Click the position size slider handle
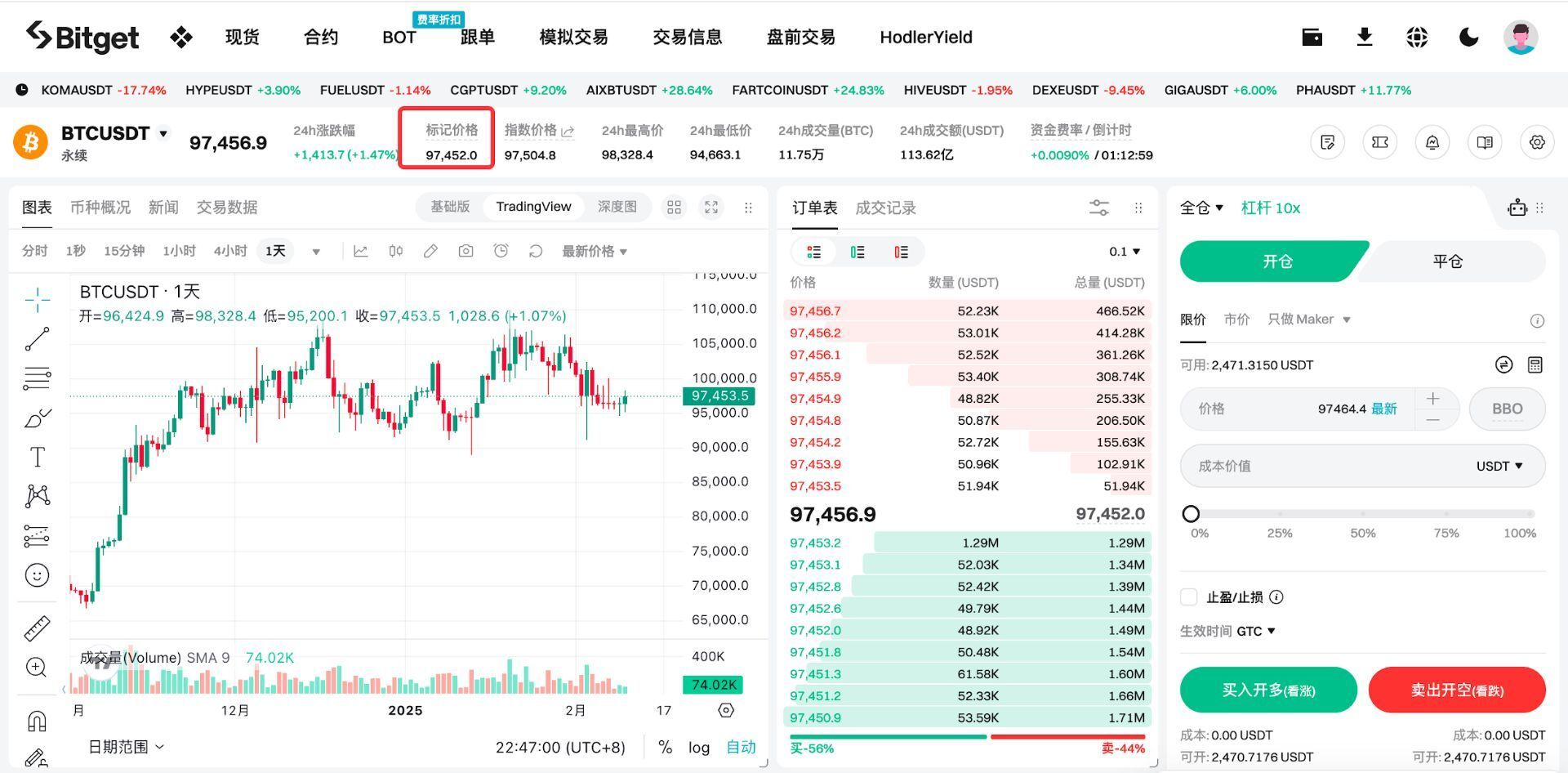This screenshot has height=773, width=1568. [x=1191, y=513]
